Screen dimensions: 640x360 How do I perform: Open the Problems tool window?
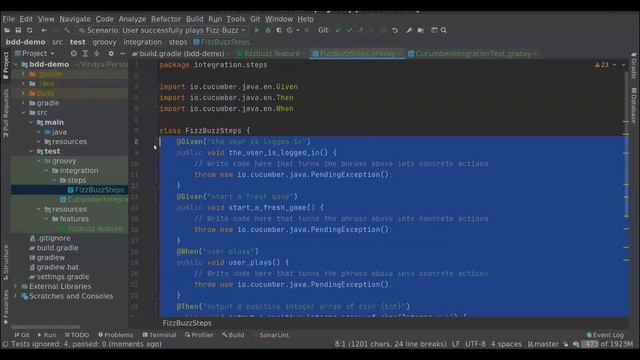[x=116, y=335]
